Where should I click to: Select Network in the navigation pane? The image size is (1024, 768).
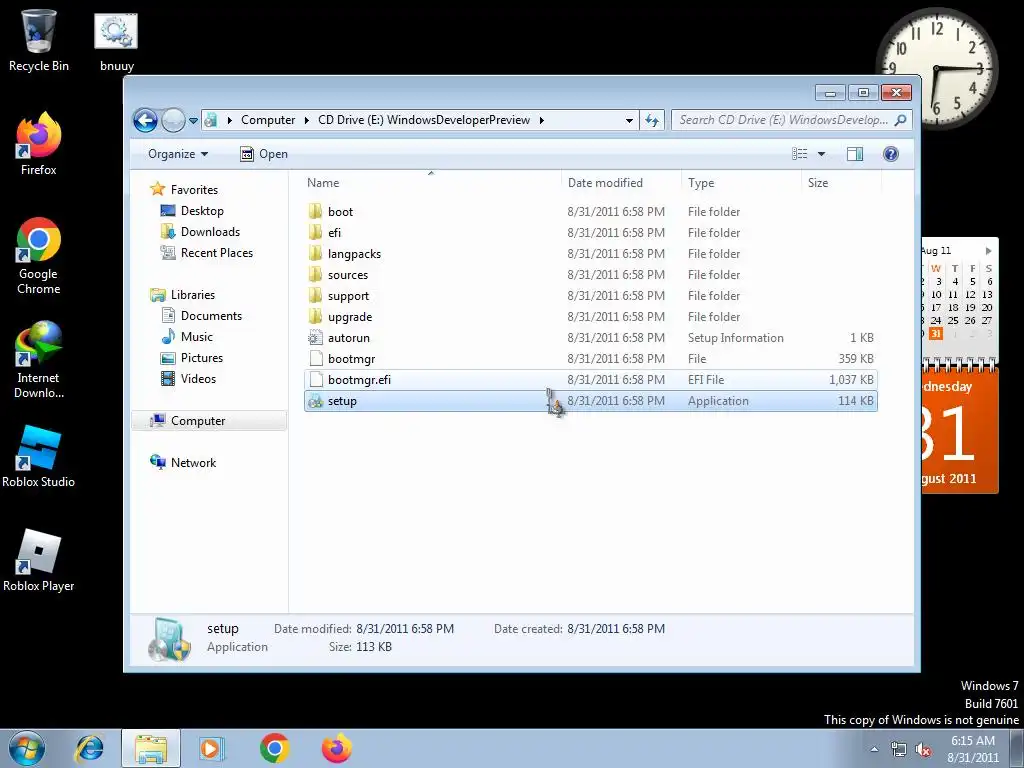tap(193, 462)
